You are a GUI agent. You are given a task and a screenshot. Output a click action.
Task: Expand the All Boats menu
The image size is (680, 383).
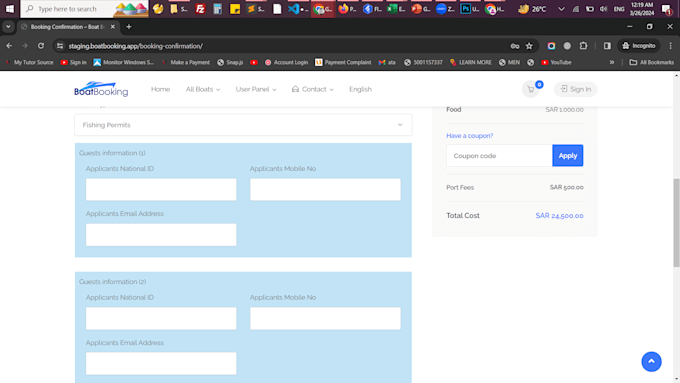click(203, 89)
